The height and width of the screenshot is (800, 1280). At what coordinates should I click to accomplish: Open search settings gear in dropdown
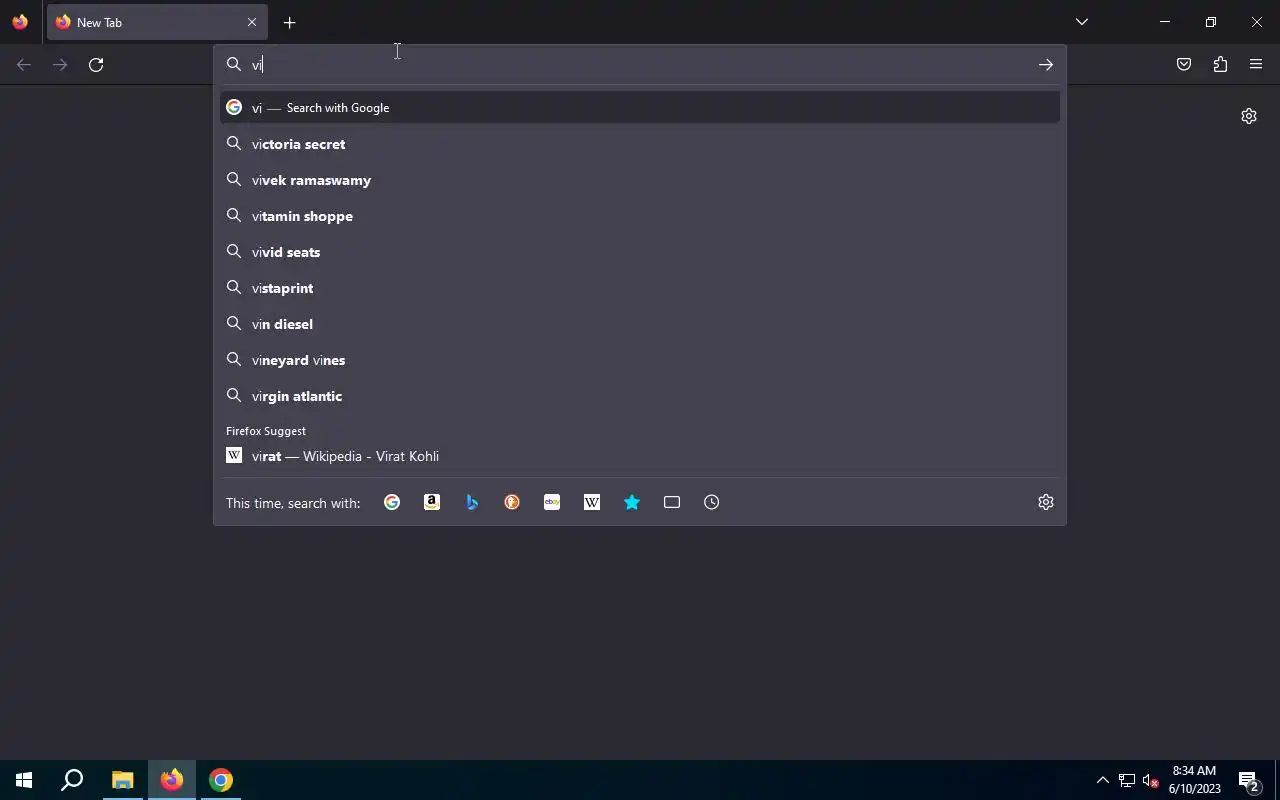[1046, 502]
